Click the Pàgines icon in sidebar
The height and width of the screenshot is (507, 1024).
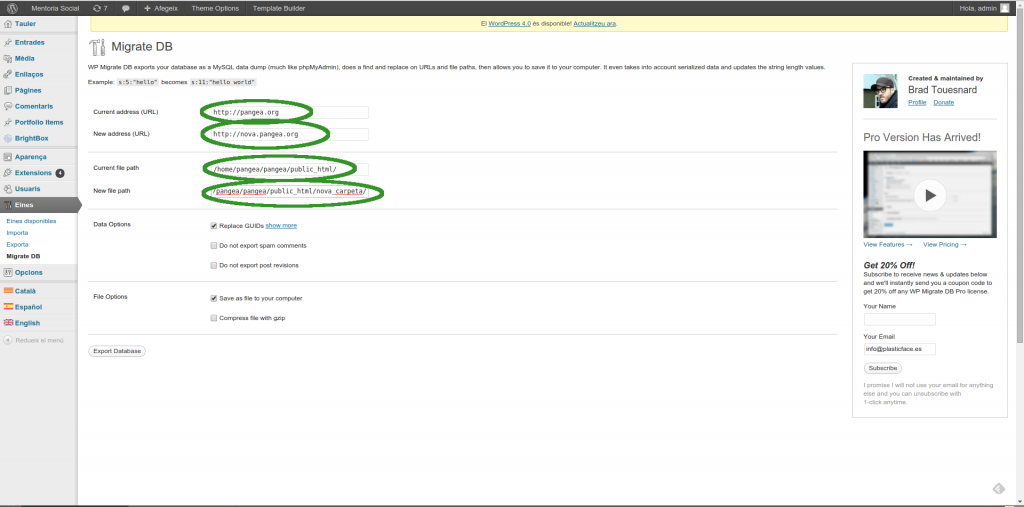point(7,90)
